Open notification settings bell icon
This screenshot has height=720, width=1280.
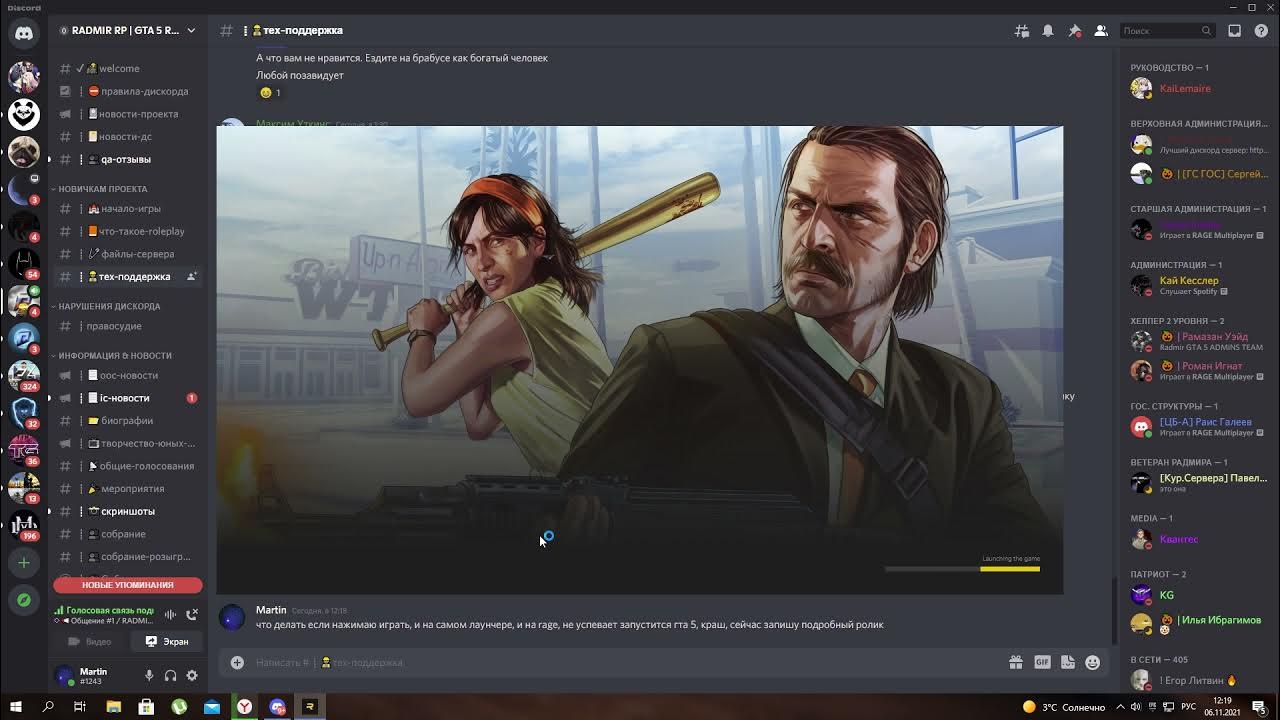[1048, 31]
